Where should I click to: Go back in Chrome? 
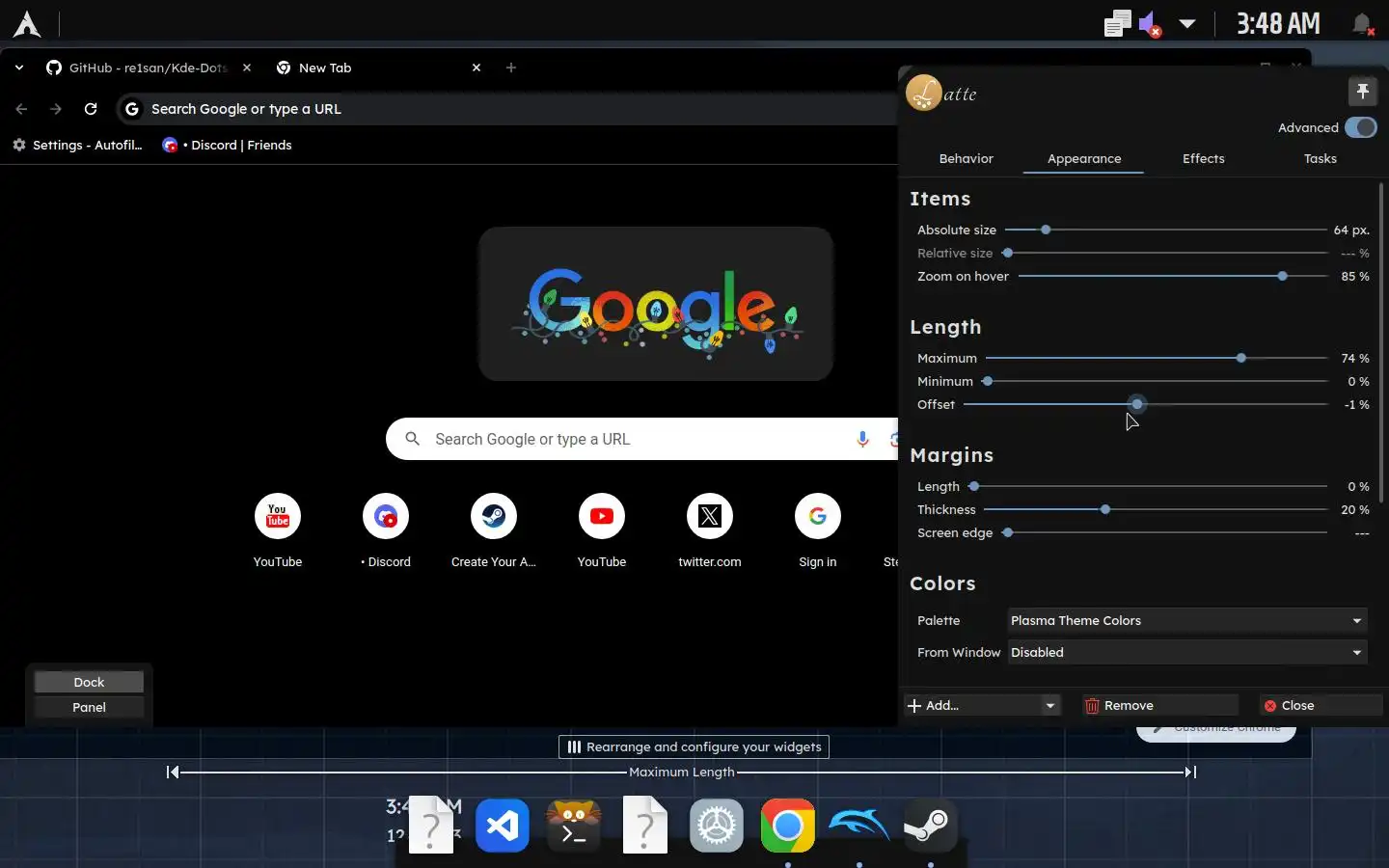click(x=21, y=109)
